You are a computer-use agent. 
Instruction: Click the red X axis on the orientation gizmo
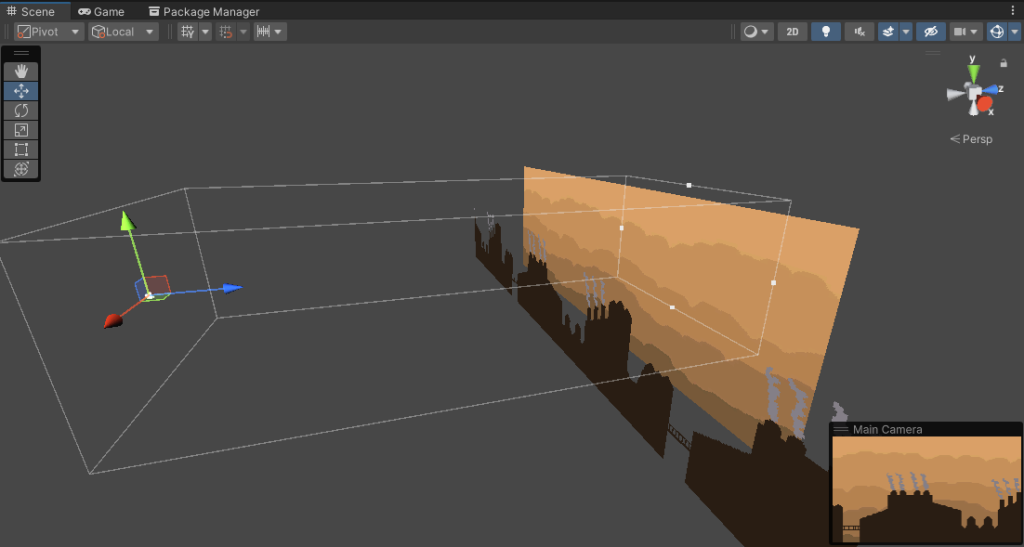[985, 104]
